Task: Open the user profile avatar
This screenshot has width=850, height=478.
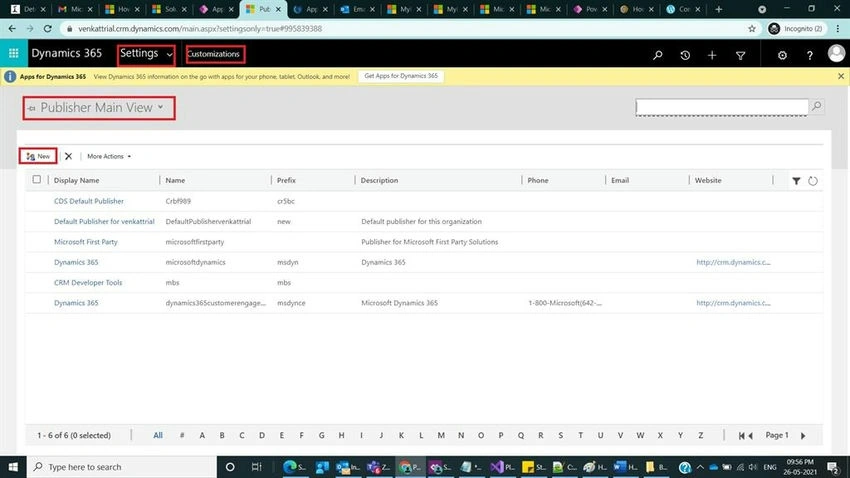Action: [x=836, y=53]
